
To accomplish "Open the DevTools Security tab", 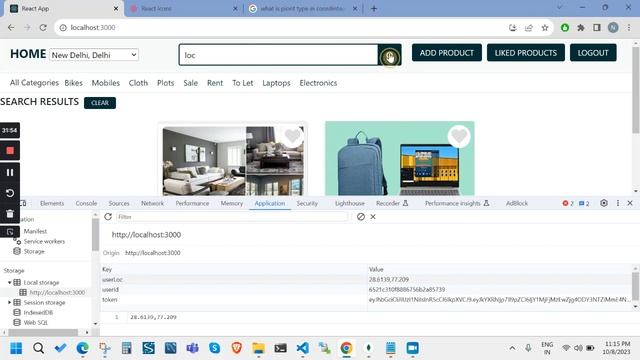I will 307,203.
